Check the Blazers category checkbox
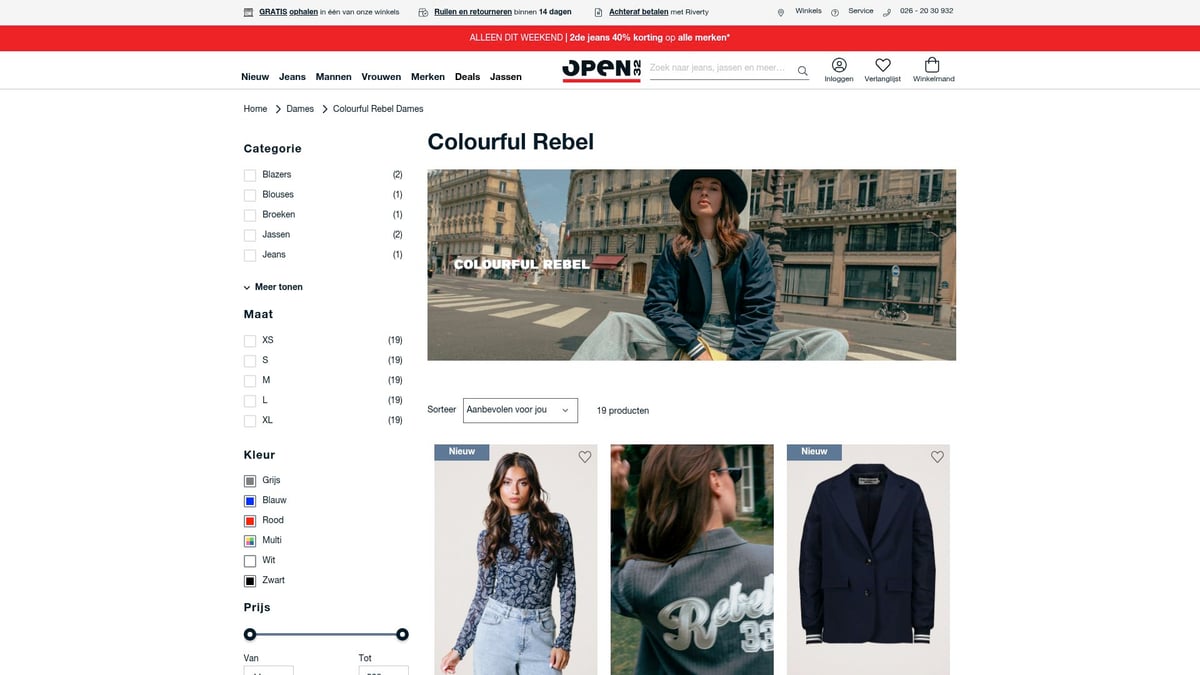This screenshot has width=1200, height=675. [x=250, y=175]
